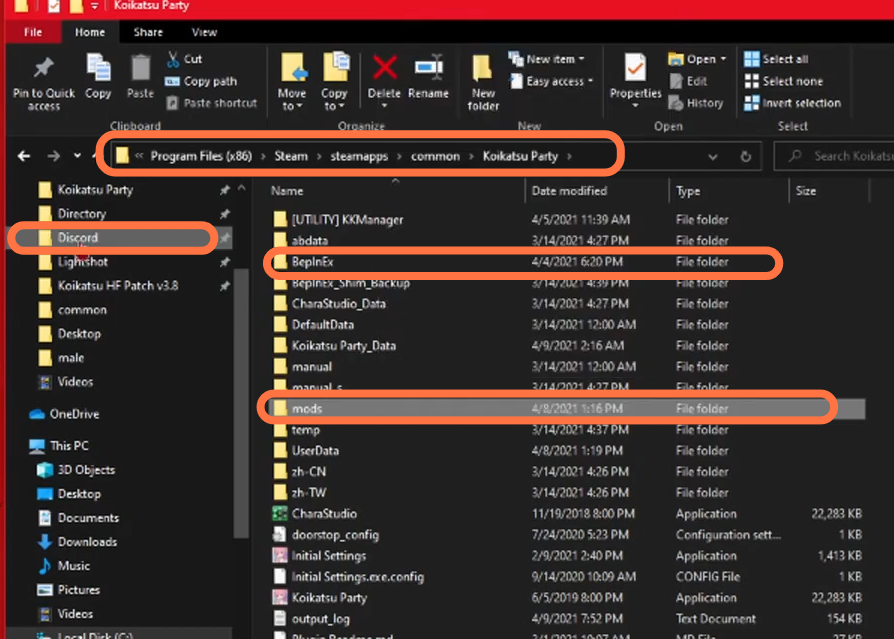The image size is (894, 639).
Task: Click the This PC computer icon
Action: [x=37, y=446]
